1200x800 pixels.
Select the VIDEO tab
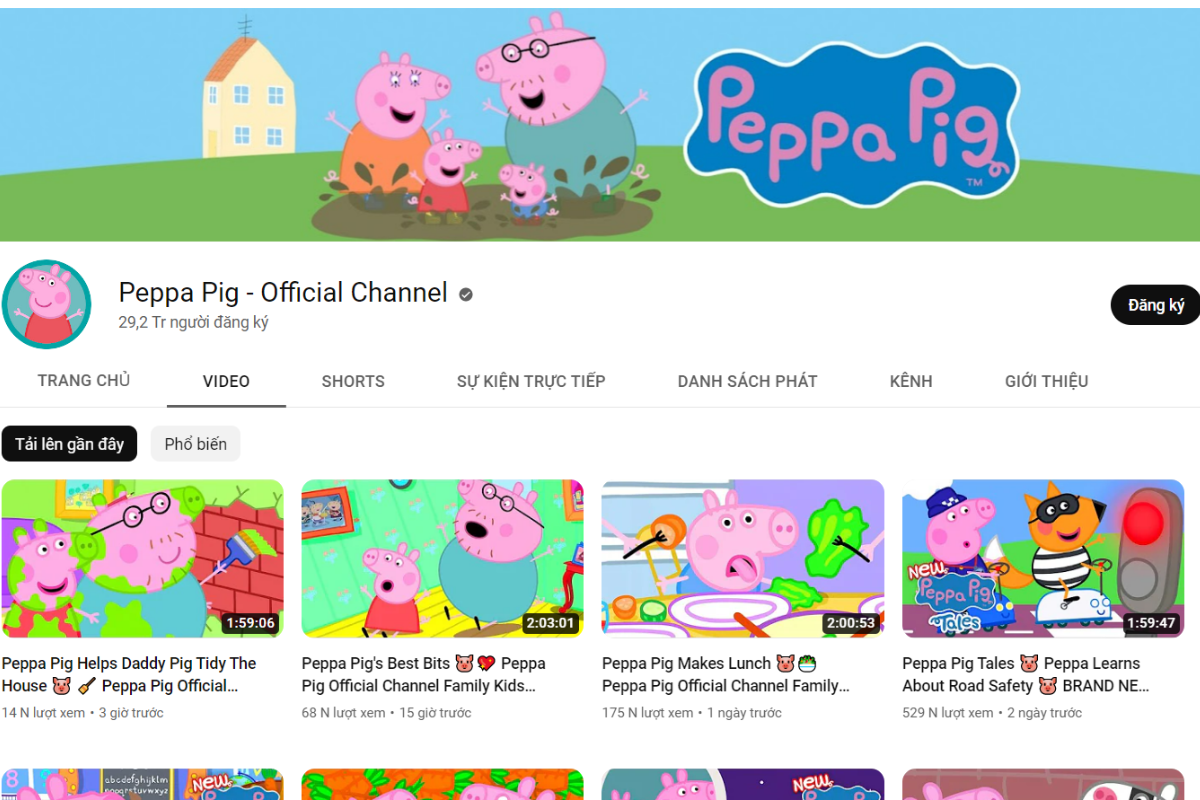[226, 381]
